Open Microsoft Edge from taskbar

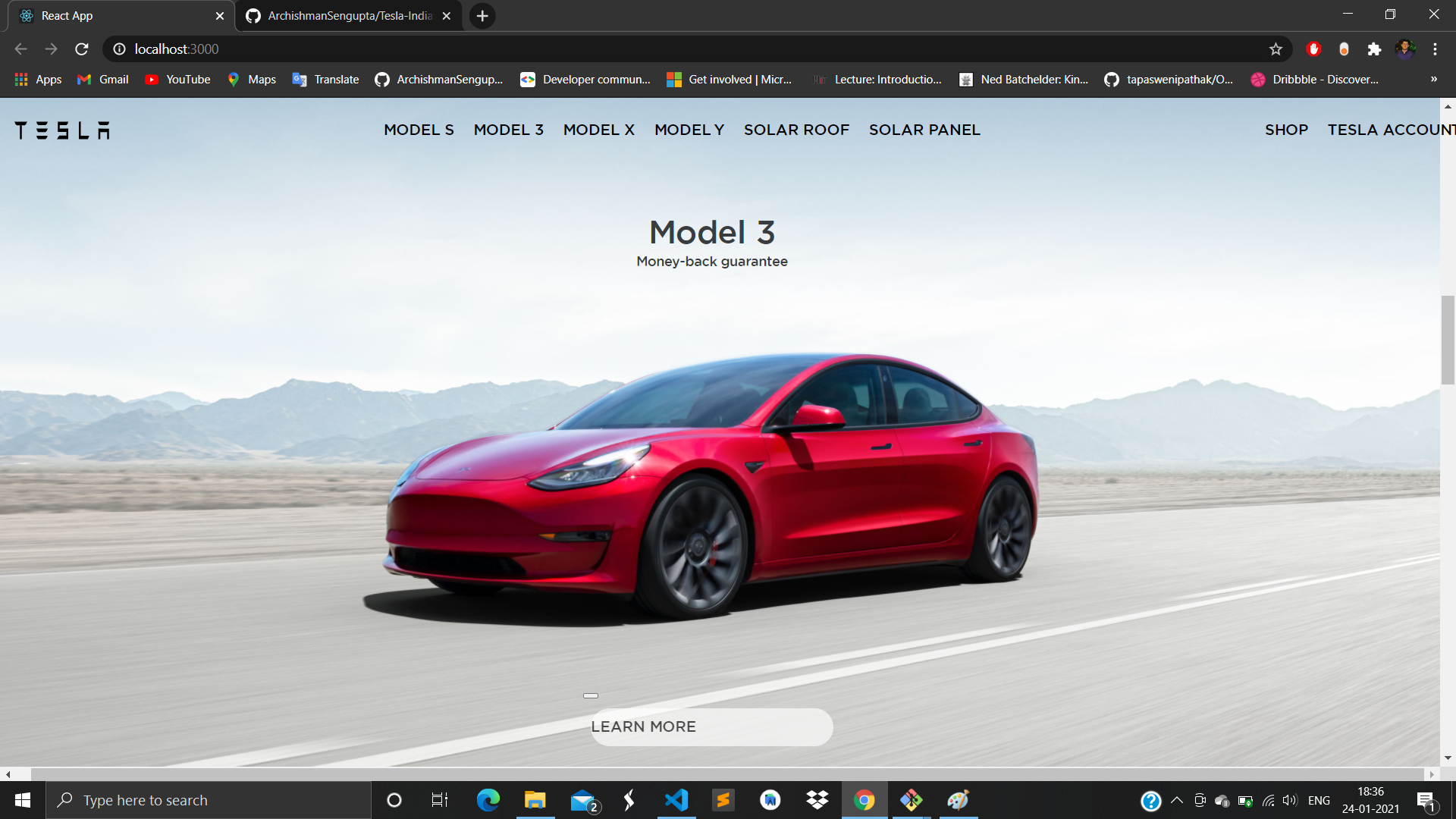click(488, 800)
